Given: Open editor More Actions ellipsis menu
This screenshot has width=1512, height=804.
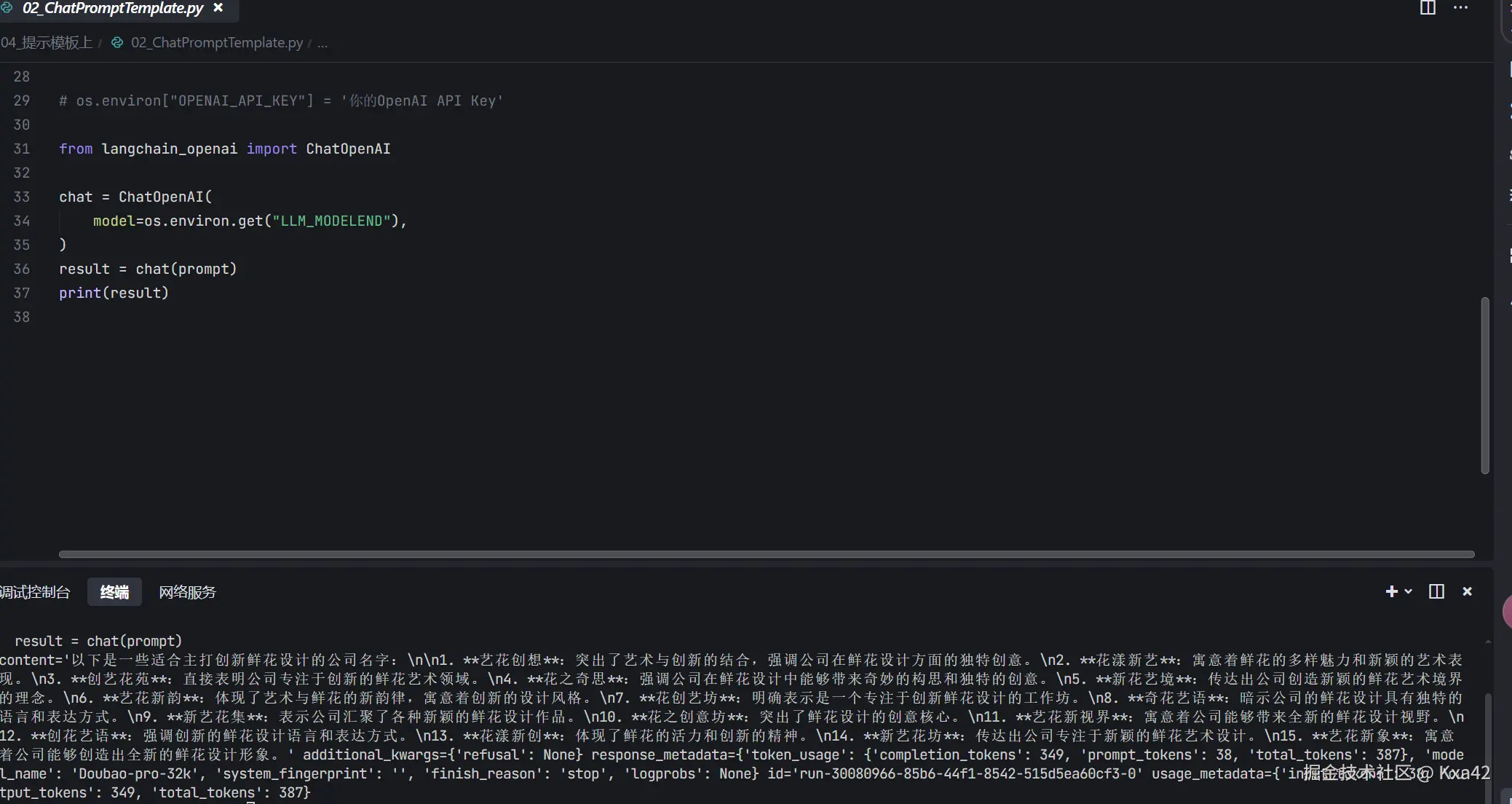Looking at the screenshot, I should click(1460, 8).
